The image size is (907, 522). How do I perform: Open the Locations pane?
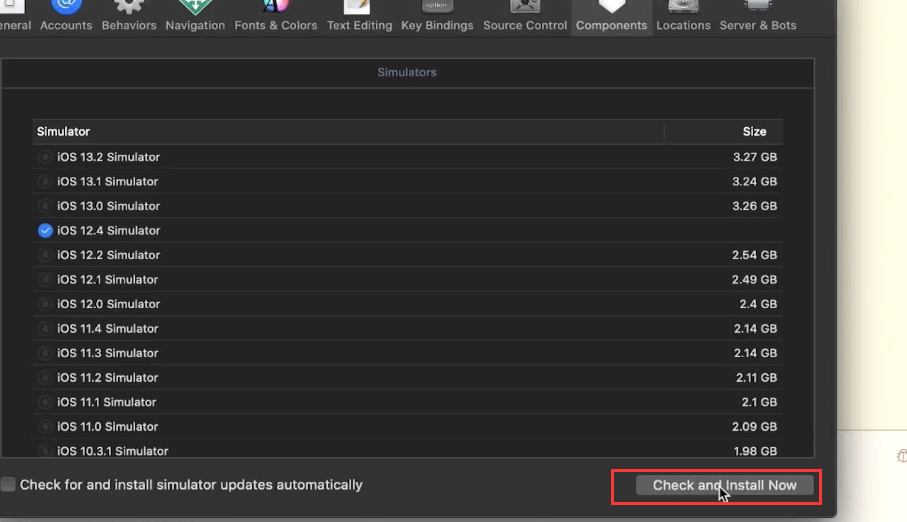683,16
